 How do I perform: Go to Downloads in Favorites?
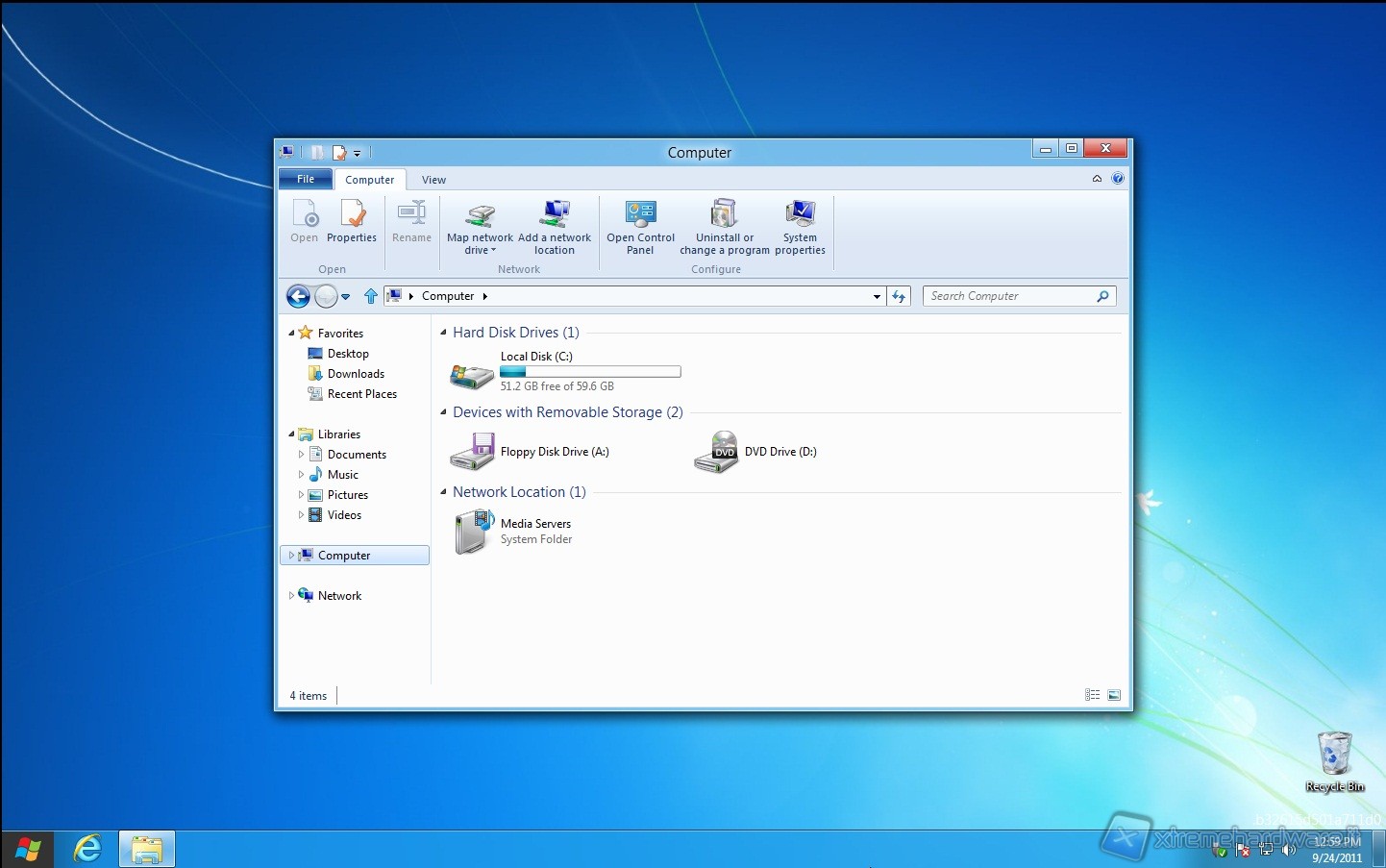(x=356, y=374)
